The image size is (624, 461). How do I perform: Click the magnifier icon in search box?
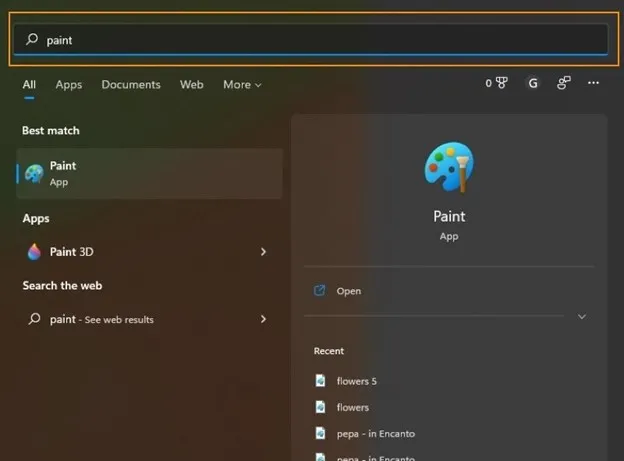[x=32, y=40]
